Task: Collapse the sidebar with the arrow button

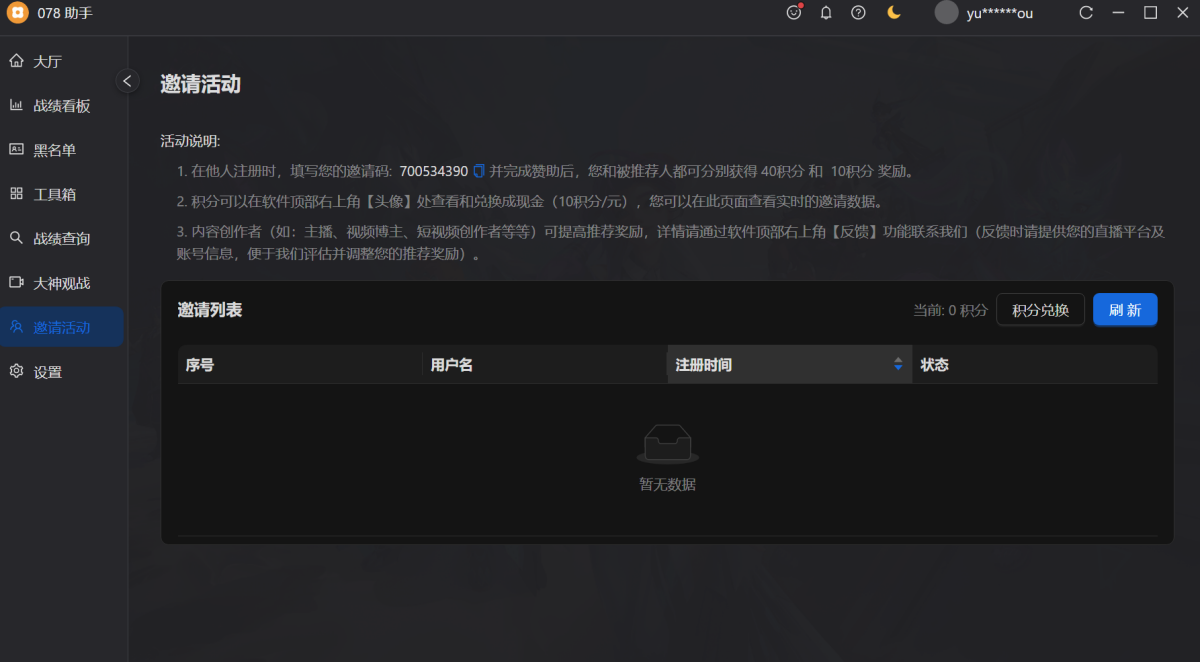Action: click(x=127, y=81)
